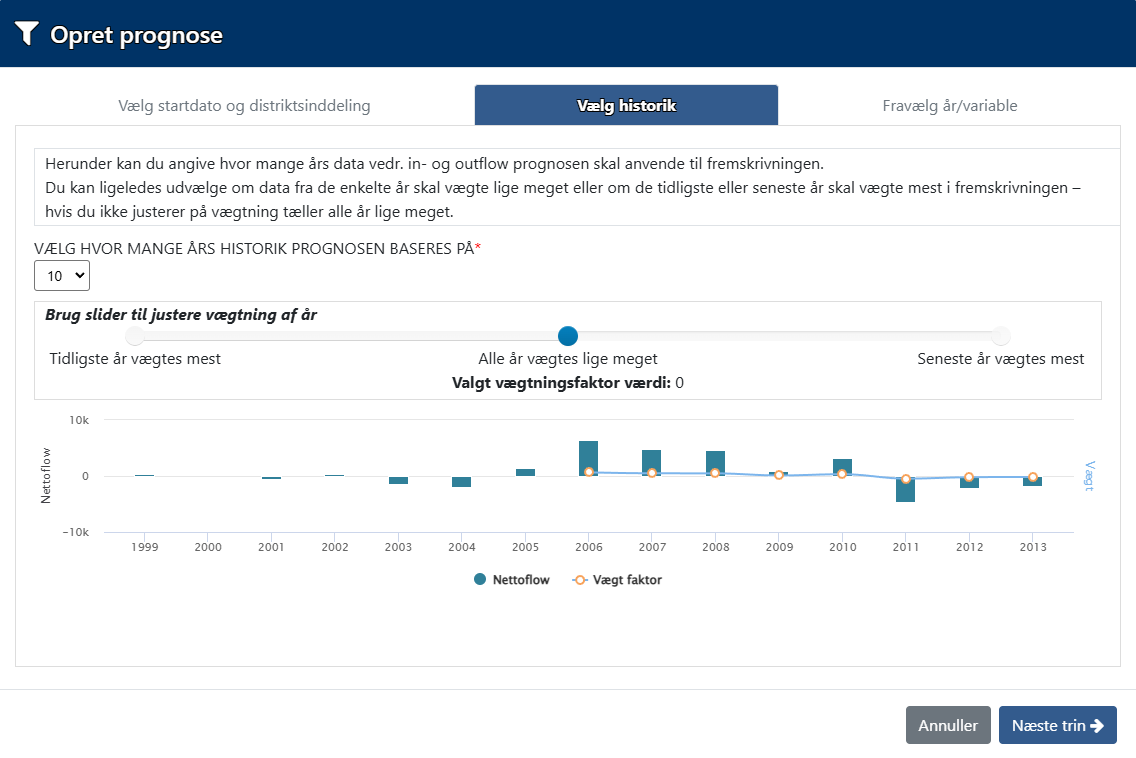Click the Tidligste år vægtes mest label

(135, 359)
